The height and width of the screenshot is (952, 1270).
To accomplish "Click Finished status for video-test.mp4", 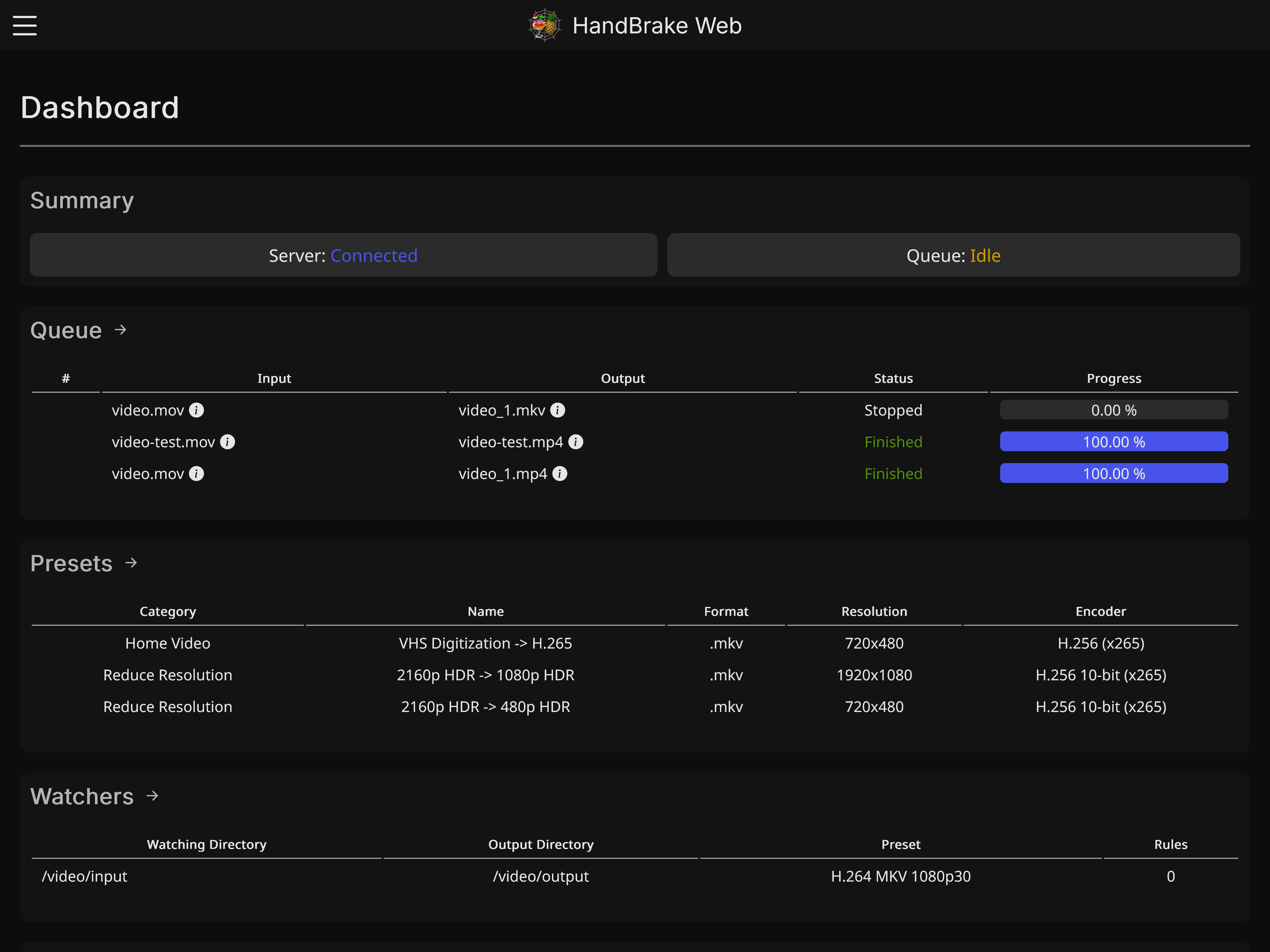I will (893, 441).
